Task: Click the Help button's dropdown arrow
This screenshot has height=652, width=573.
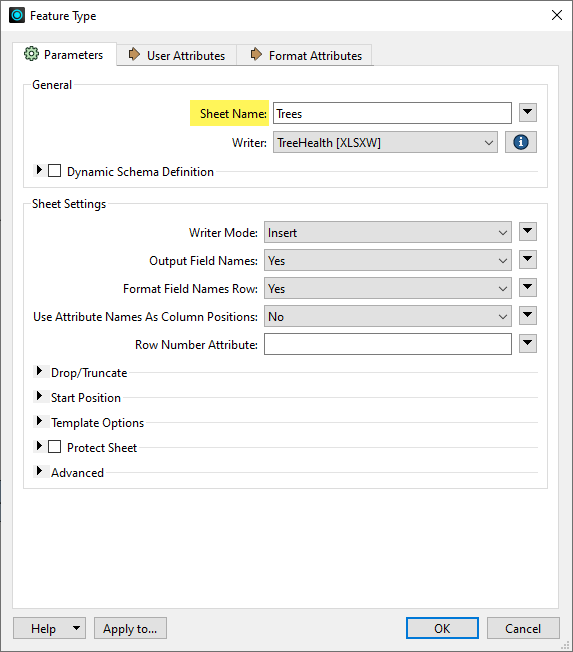Action: tap(77, 628)
